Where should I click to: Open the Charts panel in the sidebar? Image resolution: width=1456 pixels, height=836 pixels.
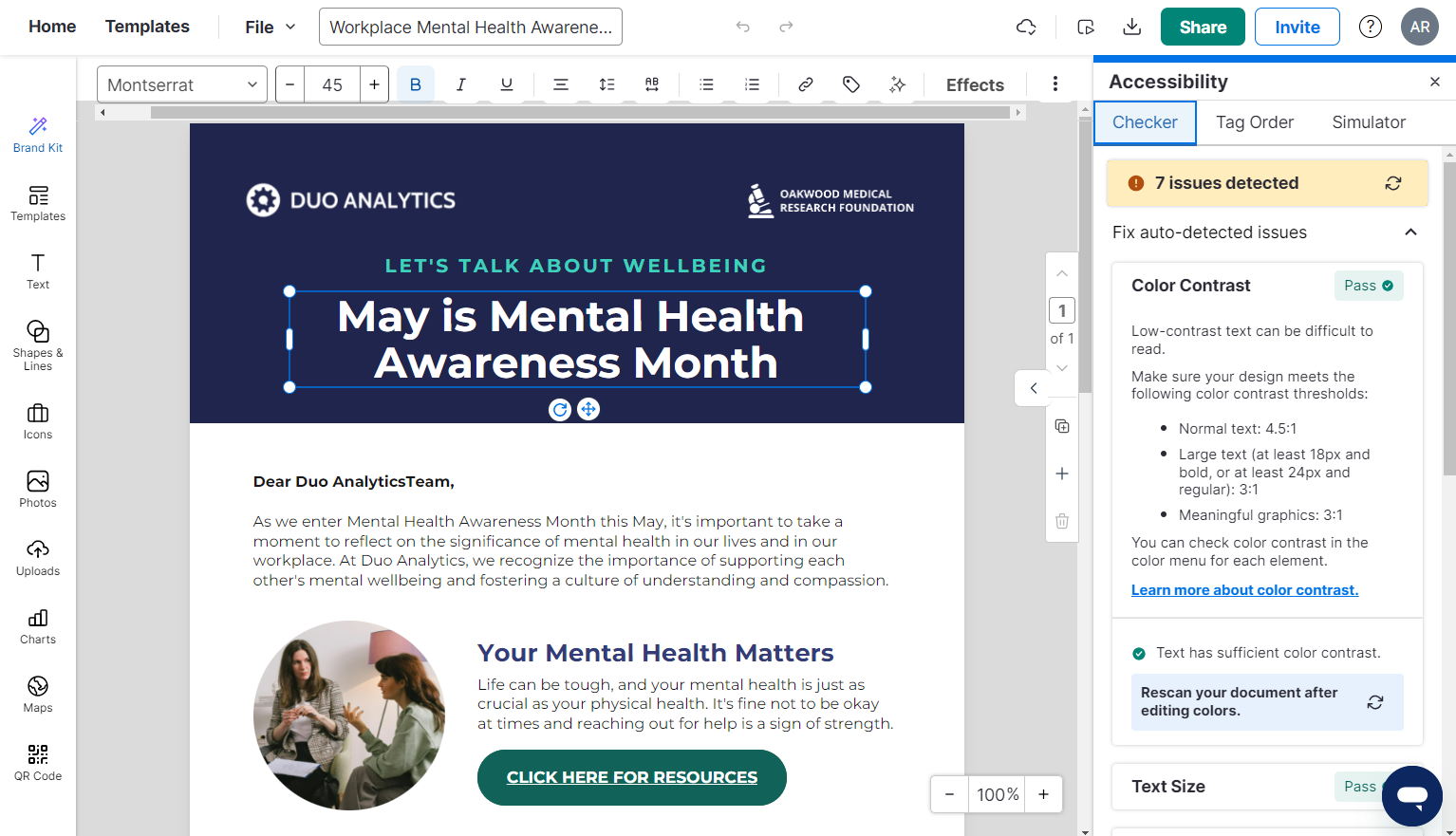(37, 627)
